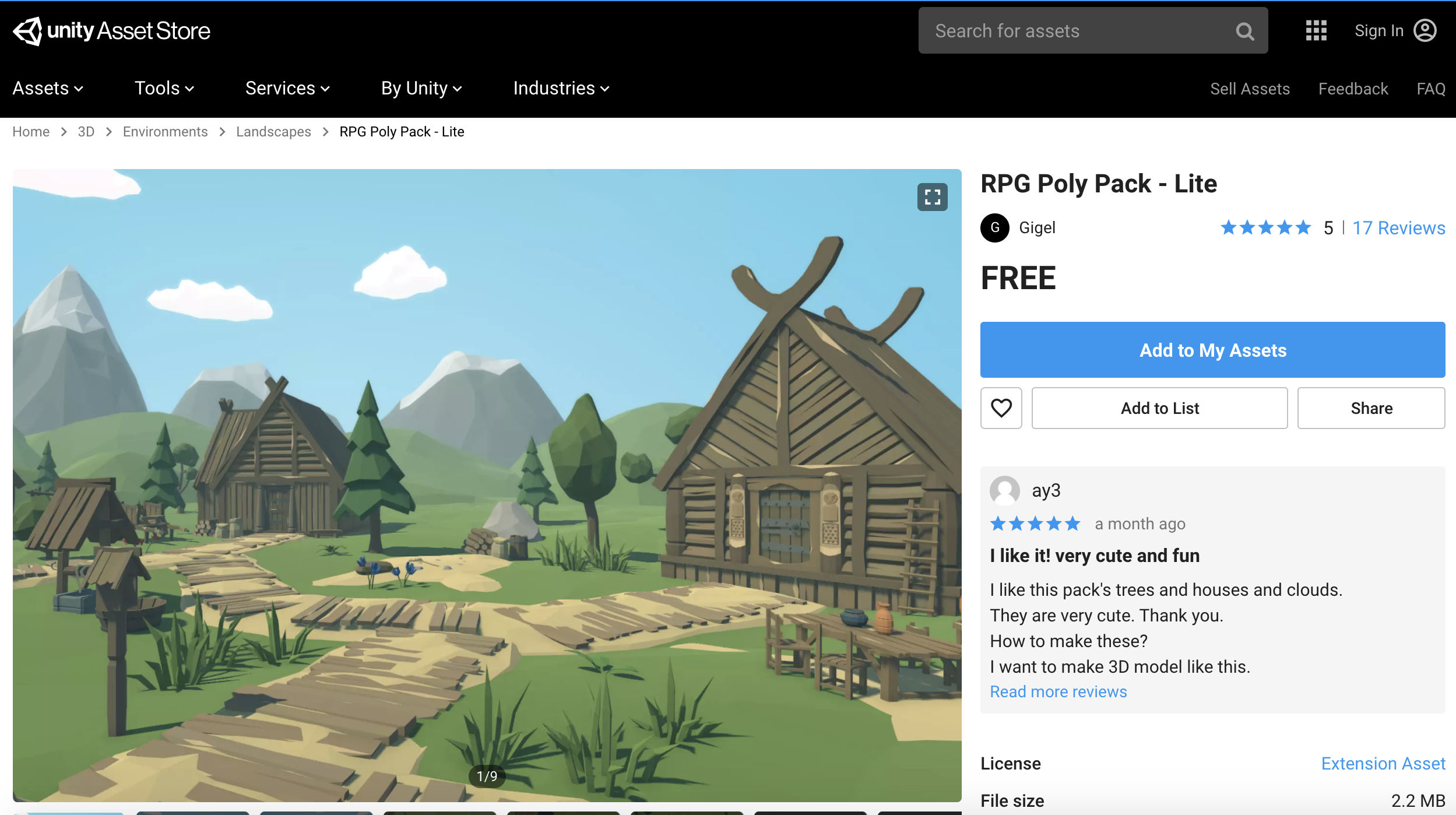1456x815 pixels.
Task: Click Sign In
Action: pos(1379,30)
